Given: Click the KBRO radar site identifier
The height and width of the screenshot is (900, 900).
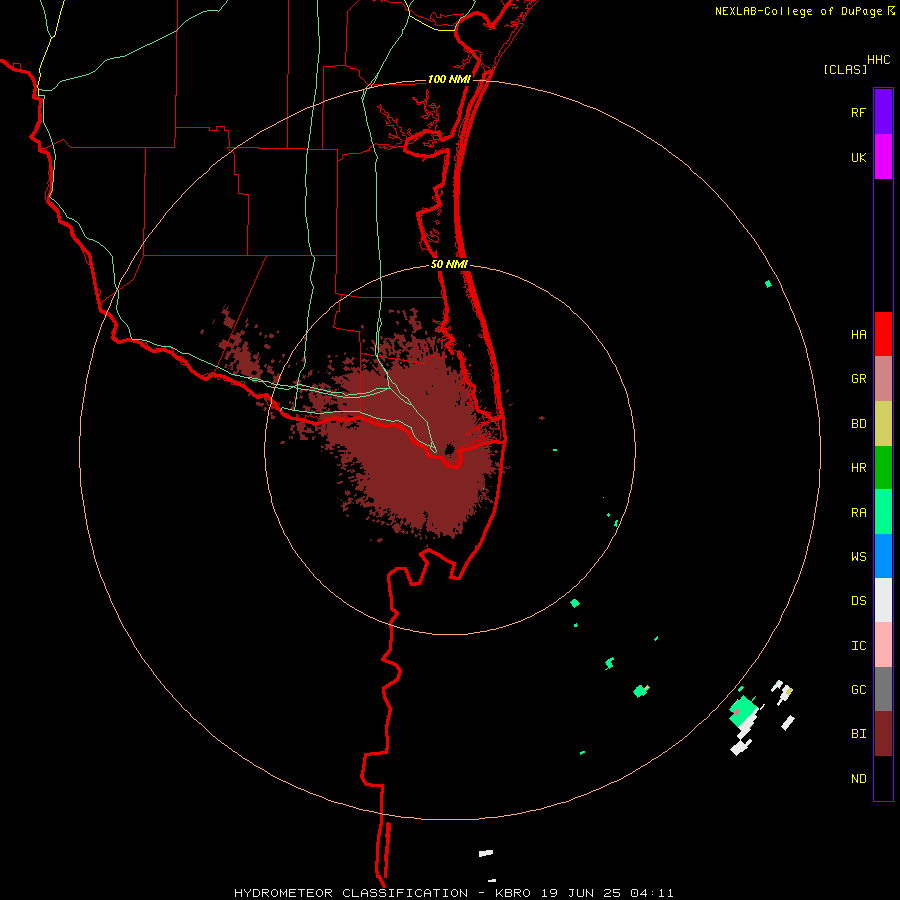Looking at the screenshot, I should tap(513, 893).
